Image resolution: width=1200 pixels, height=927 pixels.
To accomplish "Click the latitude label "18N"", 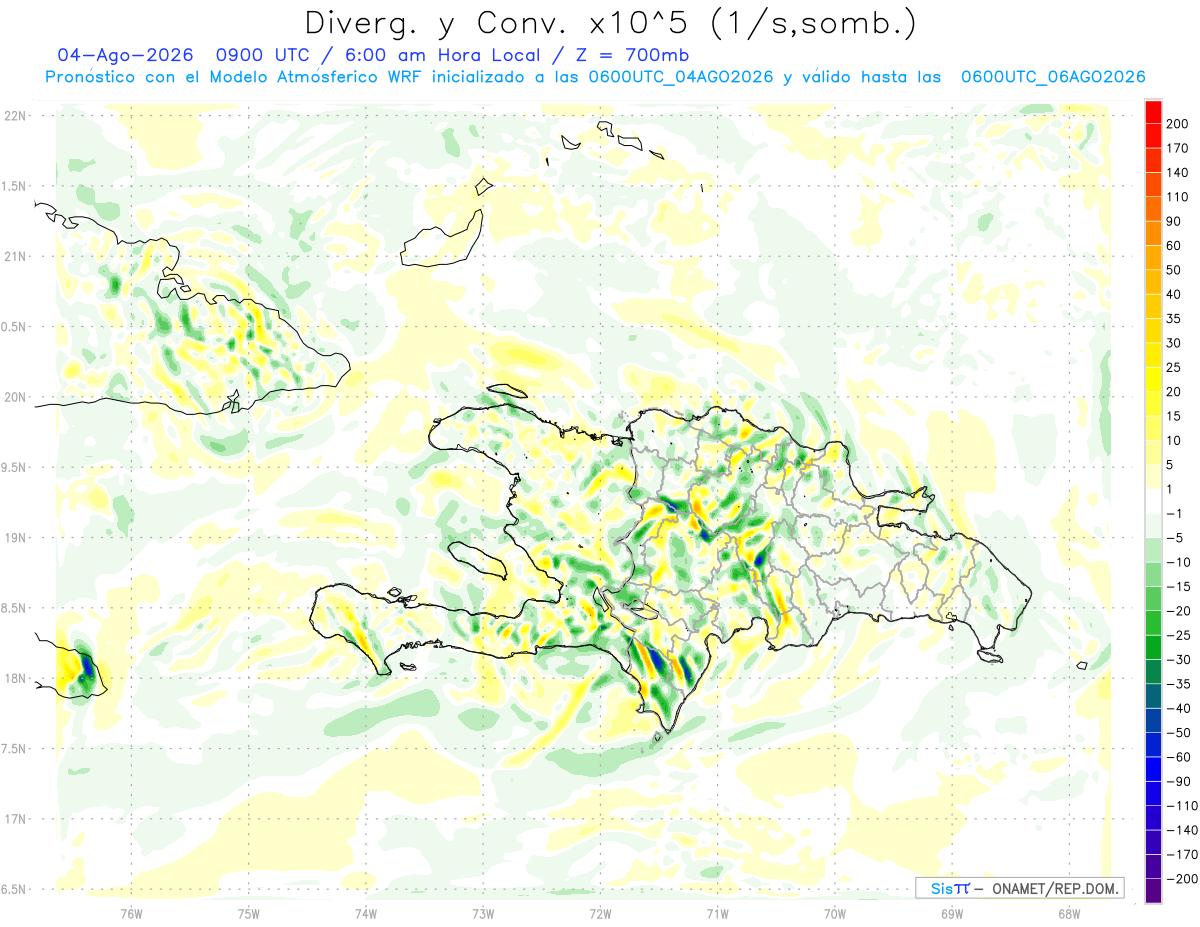I will tap(15, 678).
